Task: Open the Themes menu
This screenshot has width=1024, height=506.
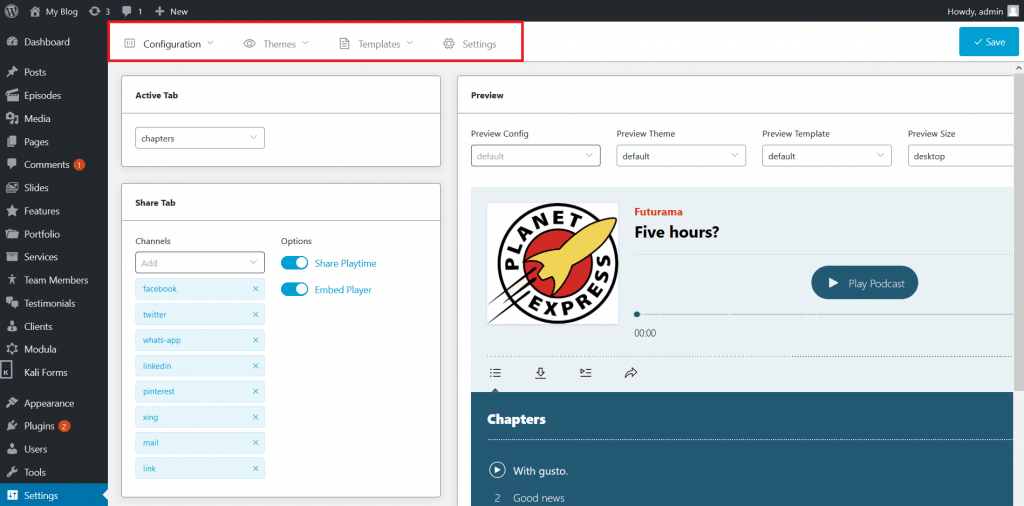Action: (276, 44)
